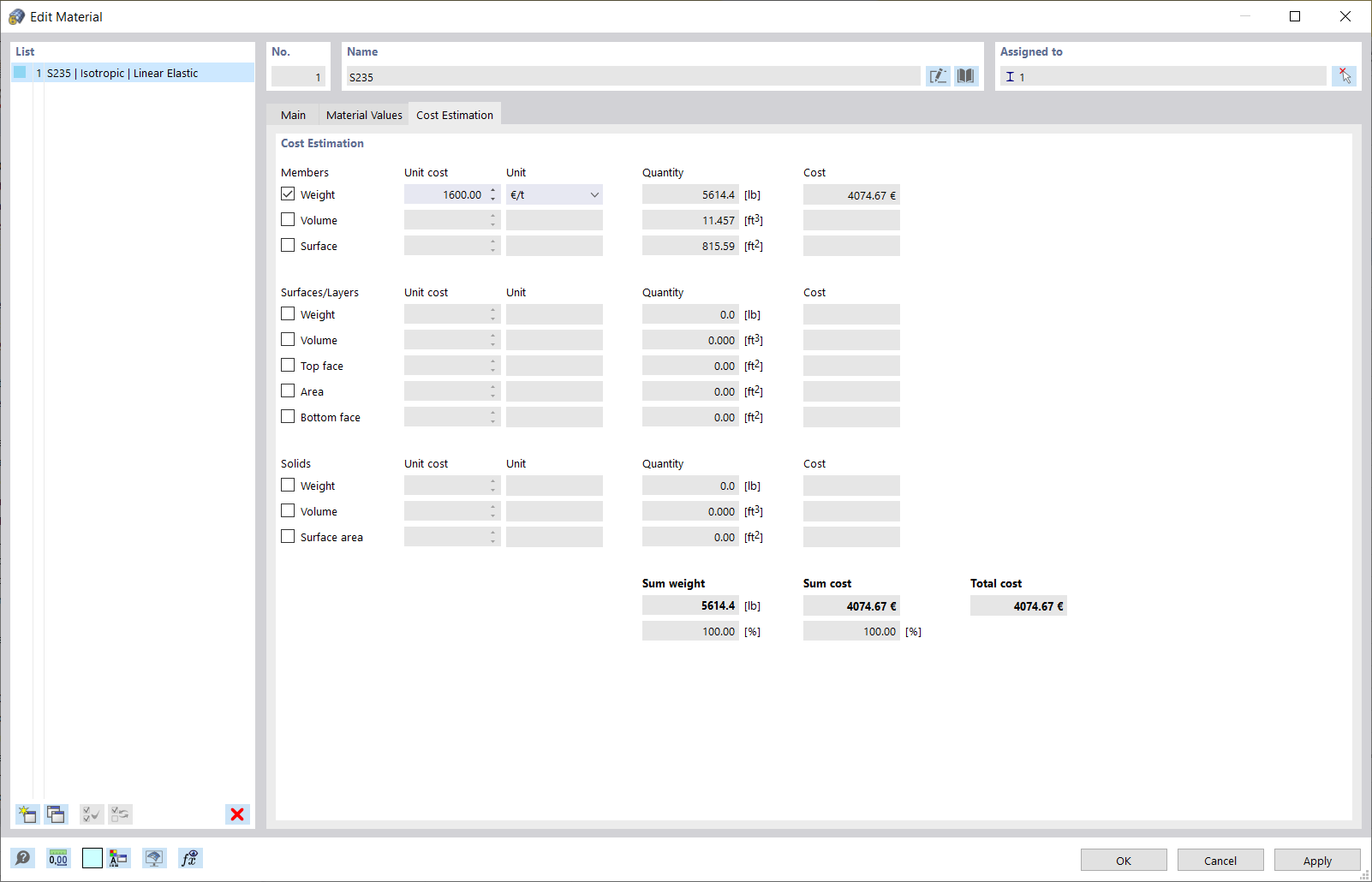This screenshot has height=882, width=1372.
Task: Check the Top face checkbox
Action: click(x=288, y=366)
